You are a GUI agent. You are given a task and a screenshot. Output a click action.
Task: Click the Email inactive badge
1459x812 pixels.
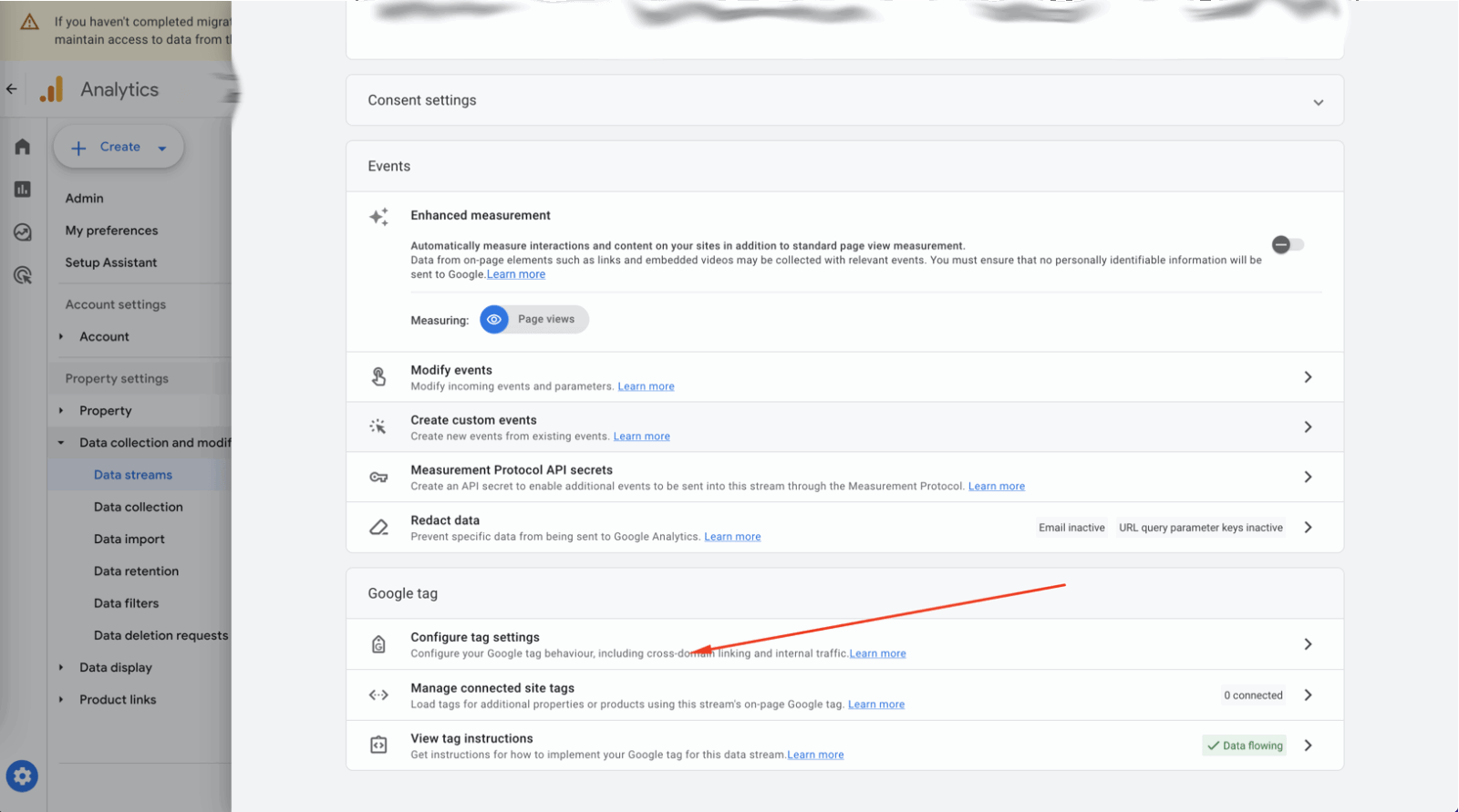click(x=1071, y=528)
